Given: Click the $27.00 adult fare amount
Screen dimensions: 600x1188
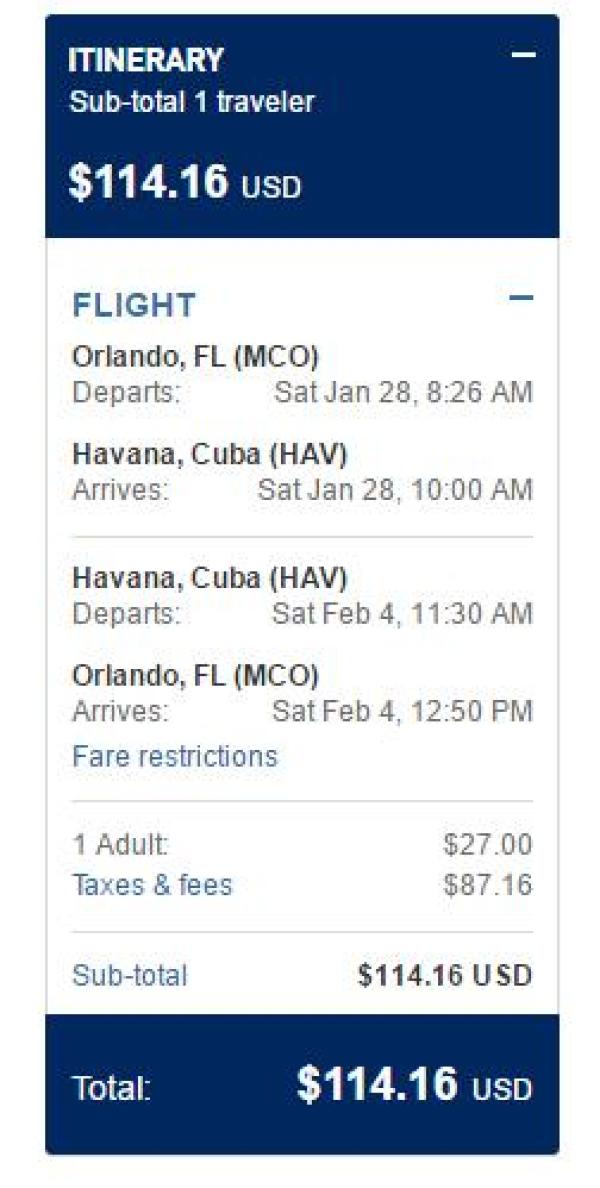Looking at the screenshot, I should pyautogui.click(x=487, y=845).
